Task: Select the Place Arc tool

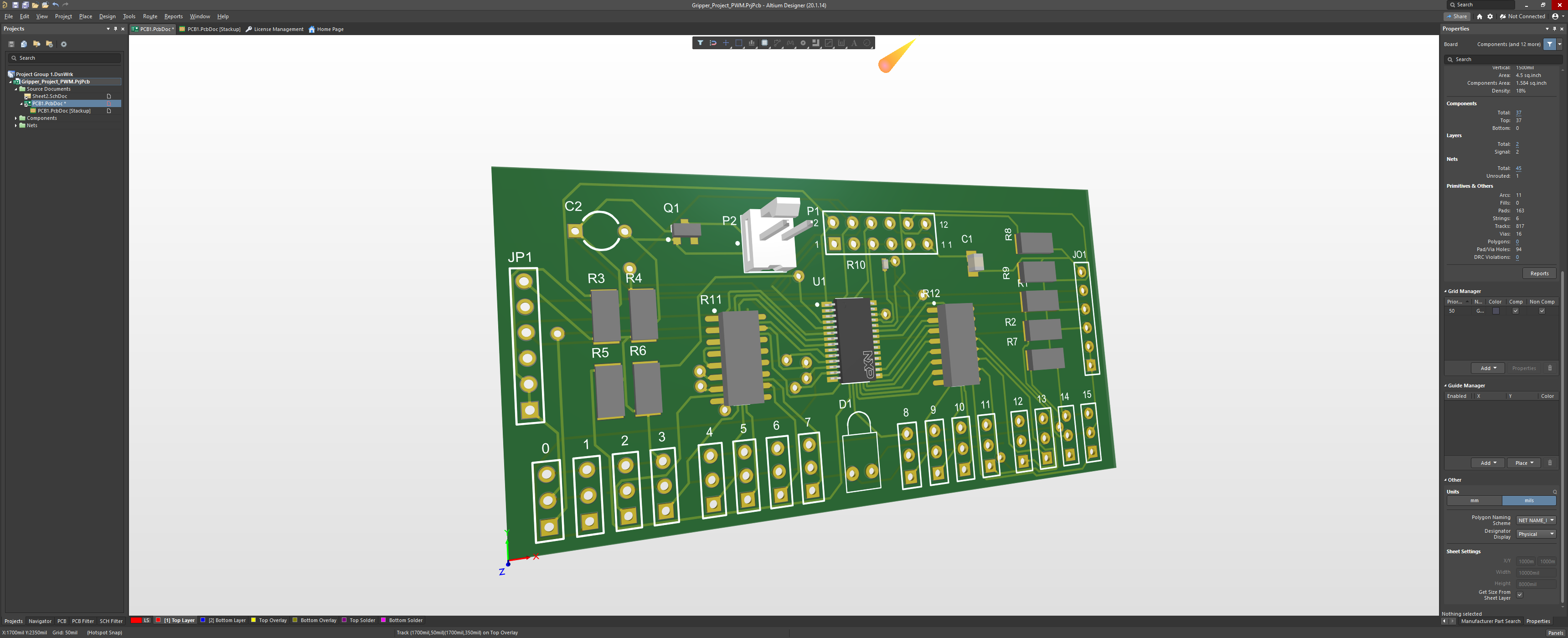Action: (867, 43)
